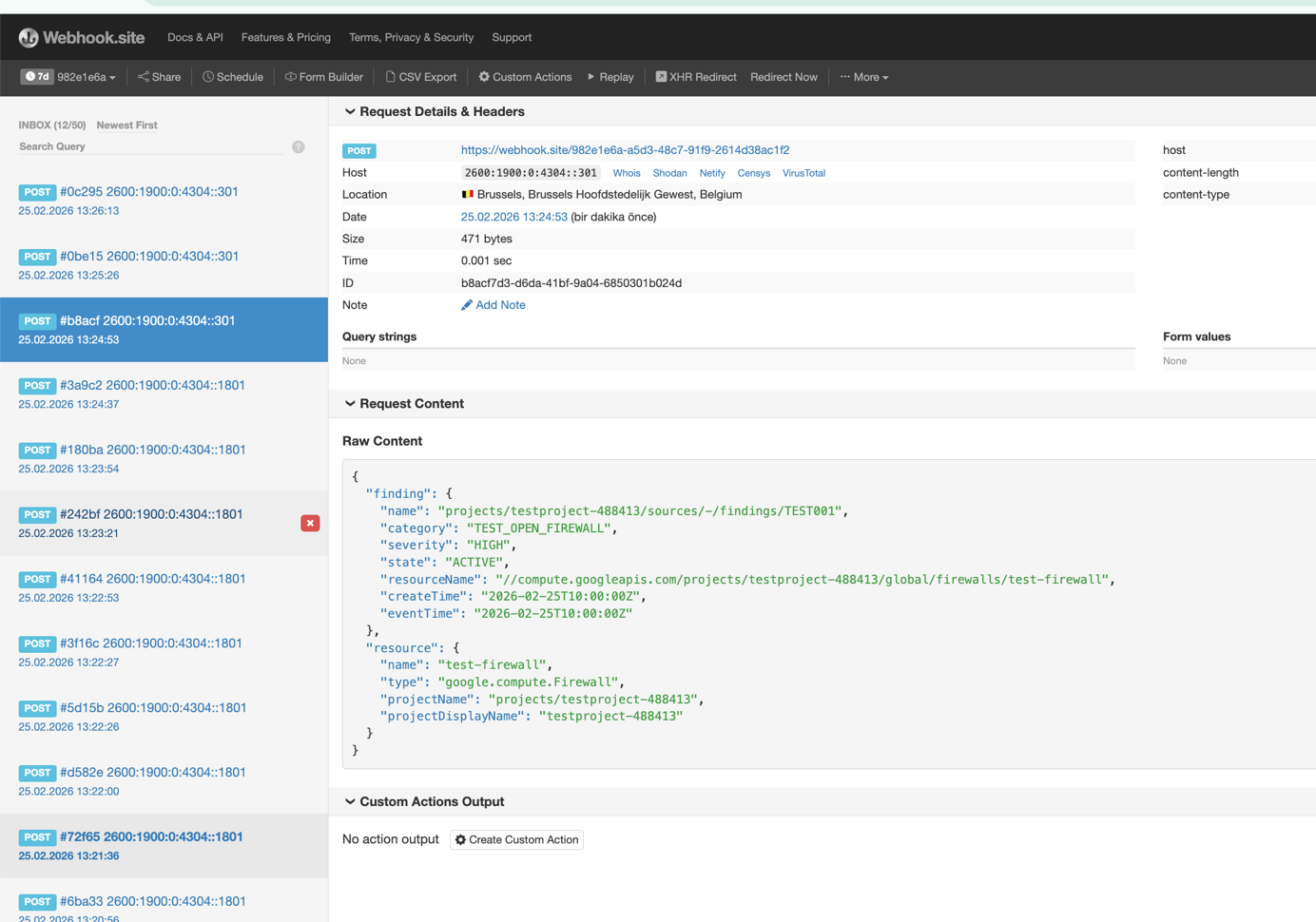This screenshot has width=1316, height=922.
Task: Collapse Request Details & Headers section
Action: (x=350, y=112)
